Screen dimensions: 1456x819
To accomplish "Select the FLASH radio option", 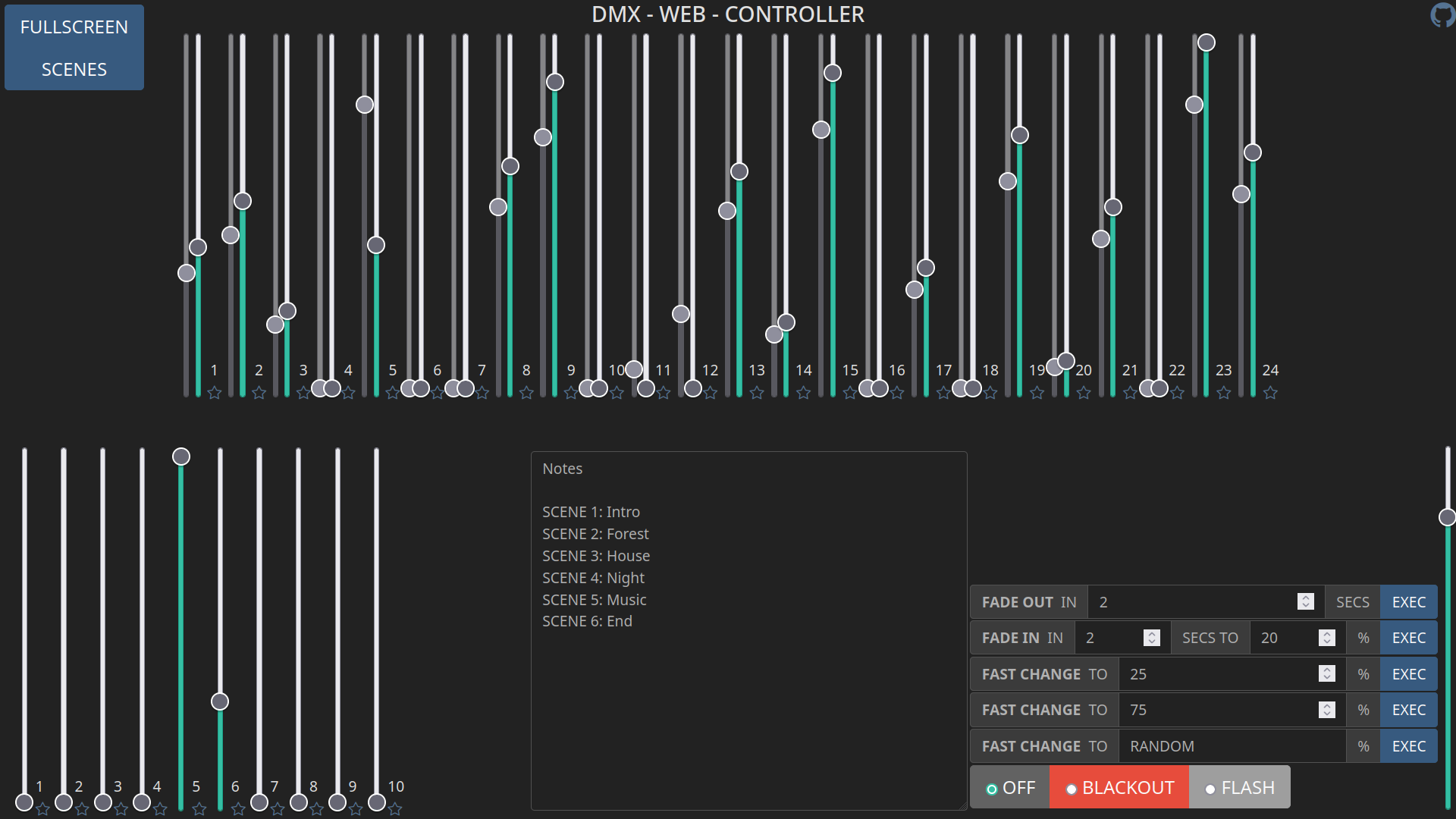I will (x=1210, y=789).
